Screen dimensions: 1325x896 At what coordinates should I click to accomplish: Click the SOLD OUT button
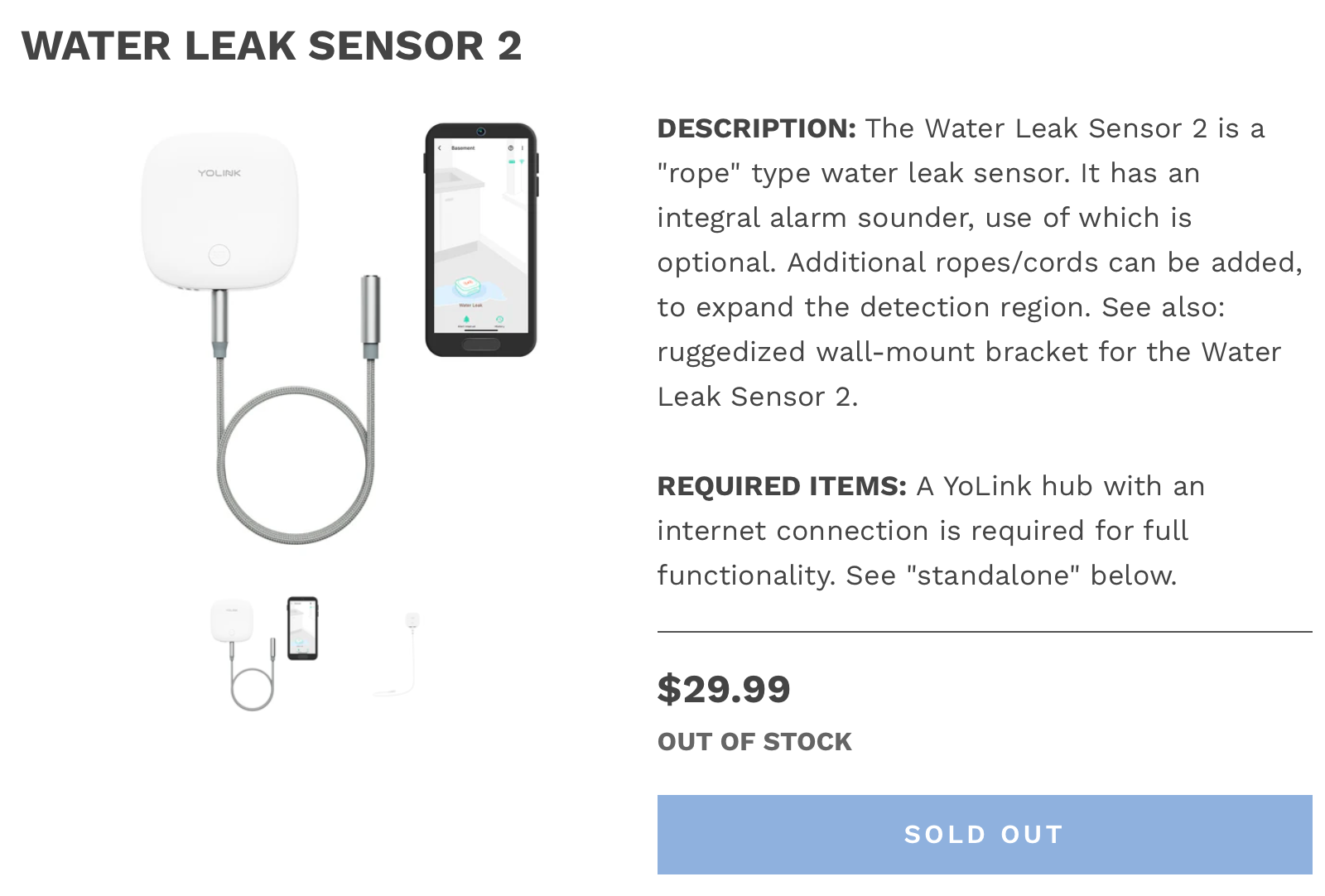click(984, 835)
